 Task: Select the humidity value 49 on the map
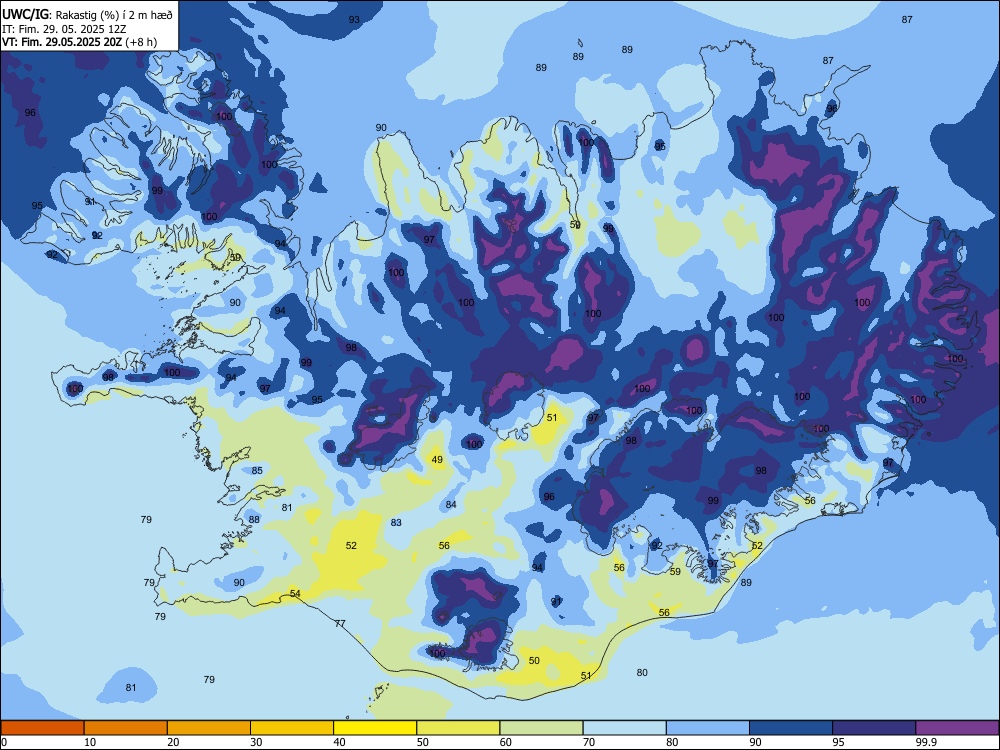point(437,459)
